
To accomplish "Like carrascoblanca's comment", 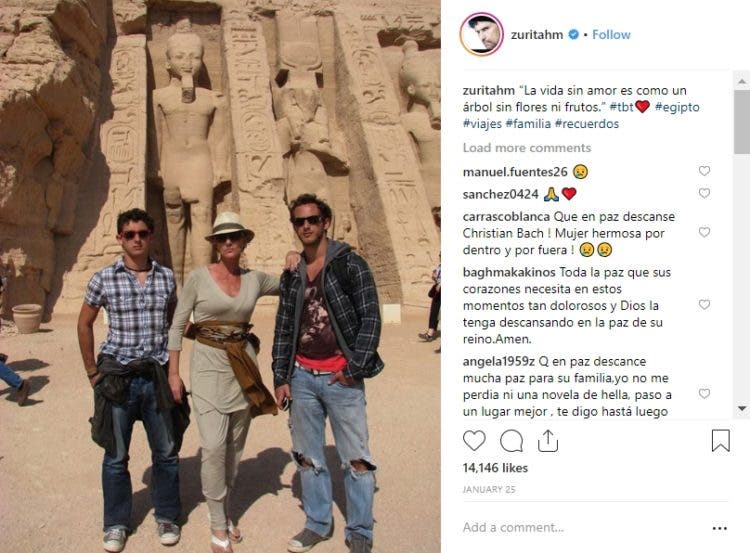I will (704, 232).
